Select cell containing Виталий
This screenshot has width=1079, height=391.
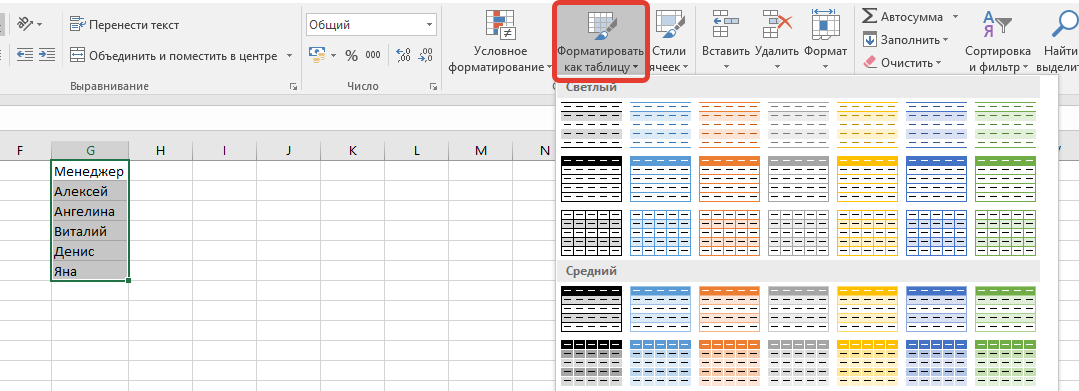pyautogui.click(x=90, y=231)
